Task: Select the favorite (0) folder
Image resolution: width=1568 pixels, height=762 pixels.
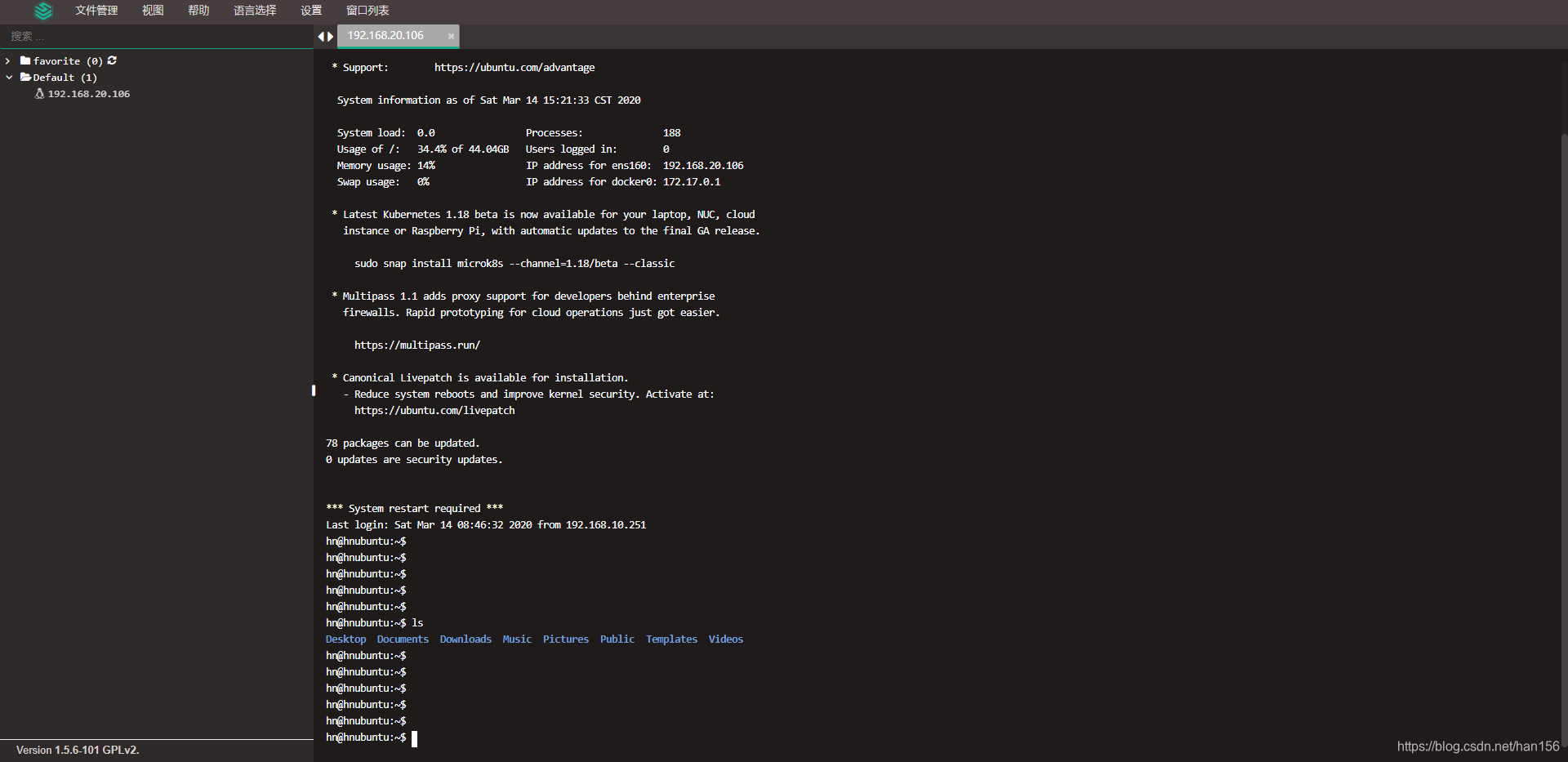Action: pyautogui.click(x=68, y=61)
